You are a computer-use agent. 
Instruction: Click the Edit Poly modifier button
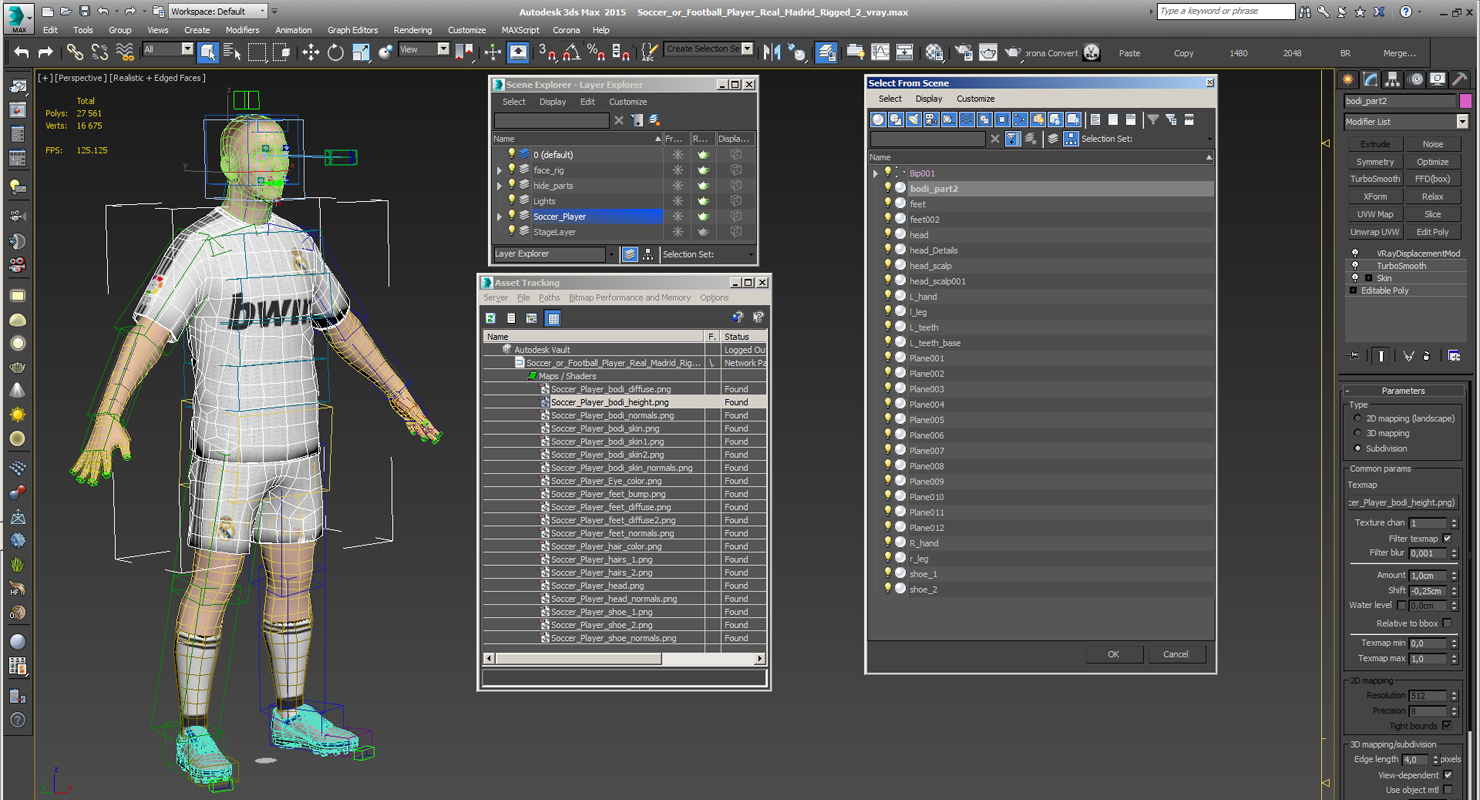1433,232
